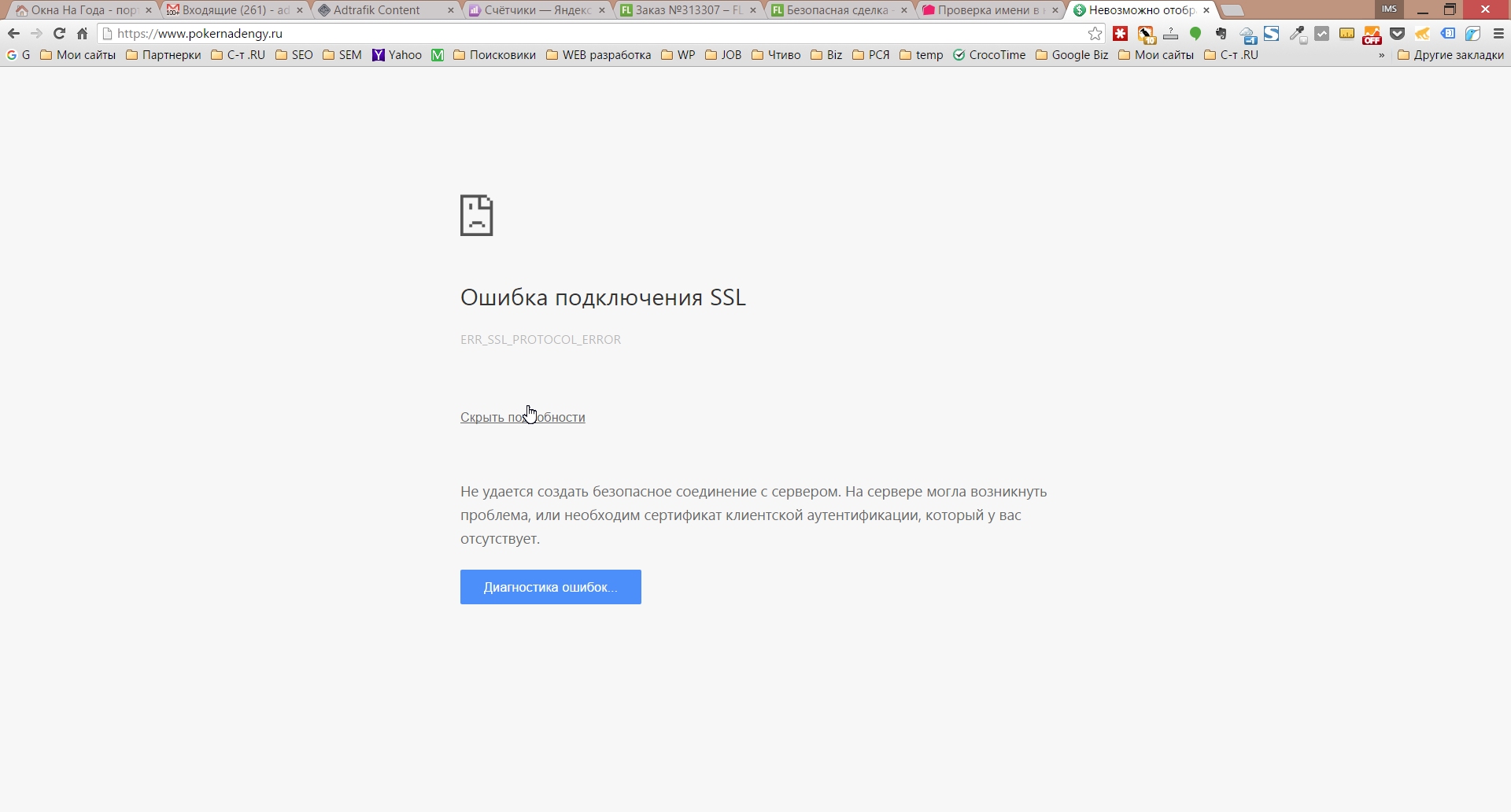Reload the current page
The width and height of the screenshot is (1511, 812).
59,34
